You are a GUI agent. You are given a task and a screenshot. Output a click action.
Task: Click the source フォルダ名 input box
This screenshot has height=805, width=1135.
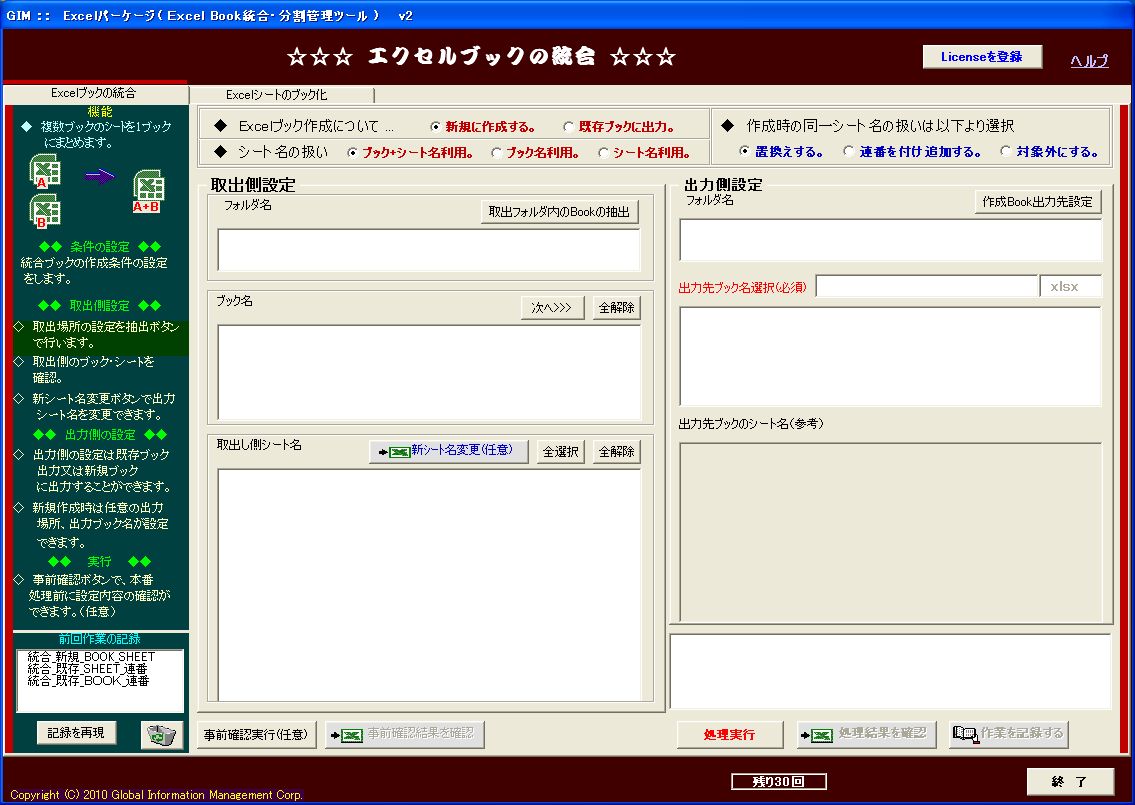(429, 250)
